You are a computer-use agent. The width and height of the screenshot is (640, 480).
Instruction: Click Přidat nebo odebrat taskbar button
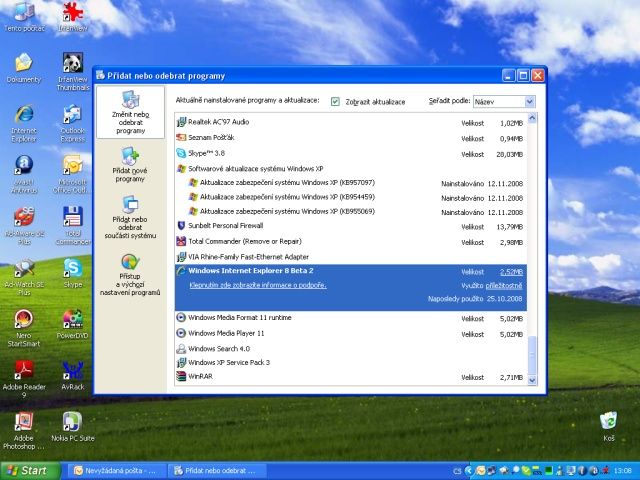point(218,471)
